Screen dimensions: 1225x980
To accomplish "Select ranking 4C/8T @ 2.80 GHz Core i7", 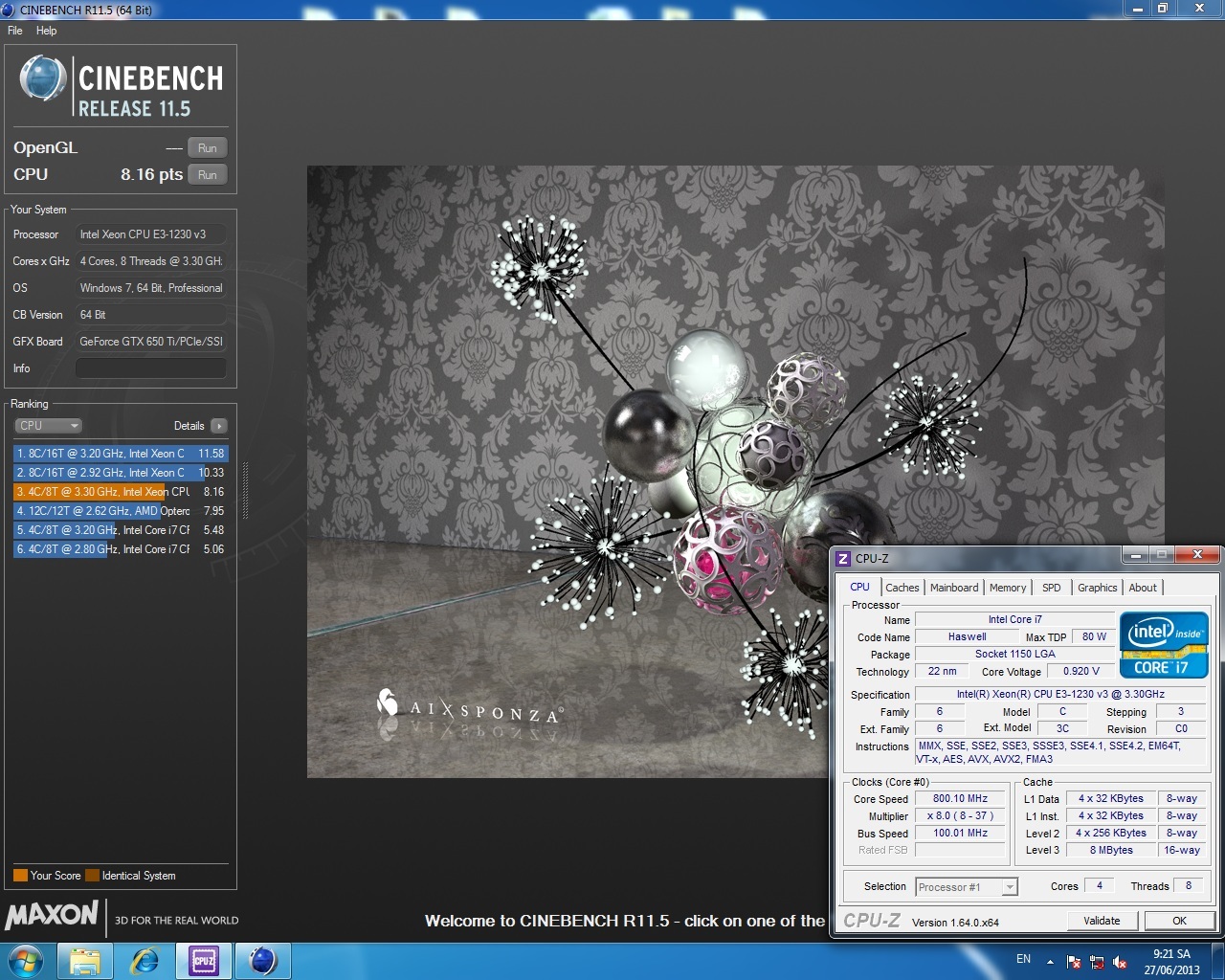I will pos(121,549).
